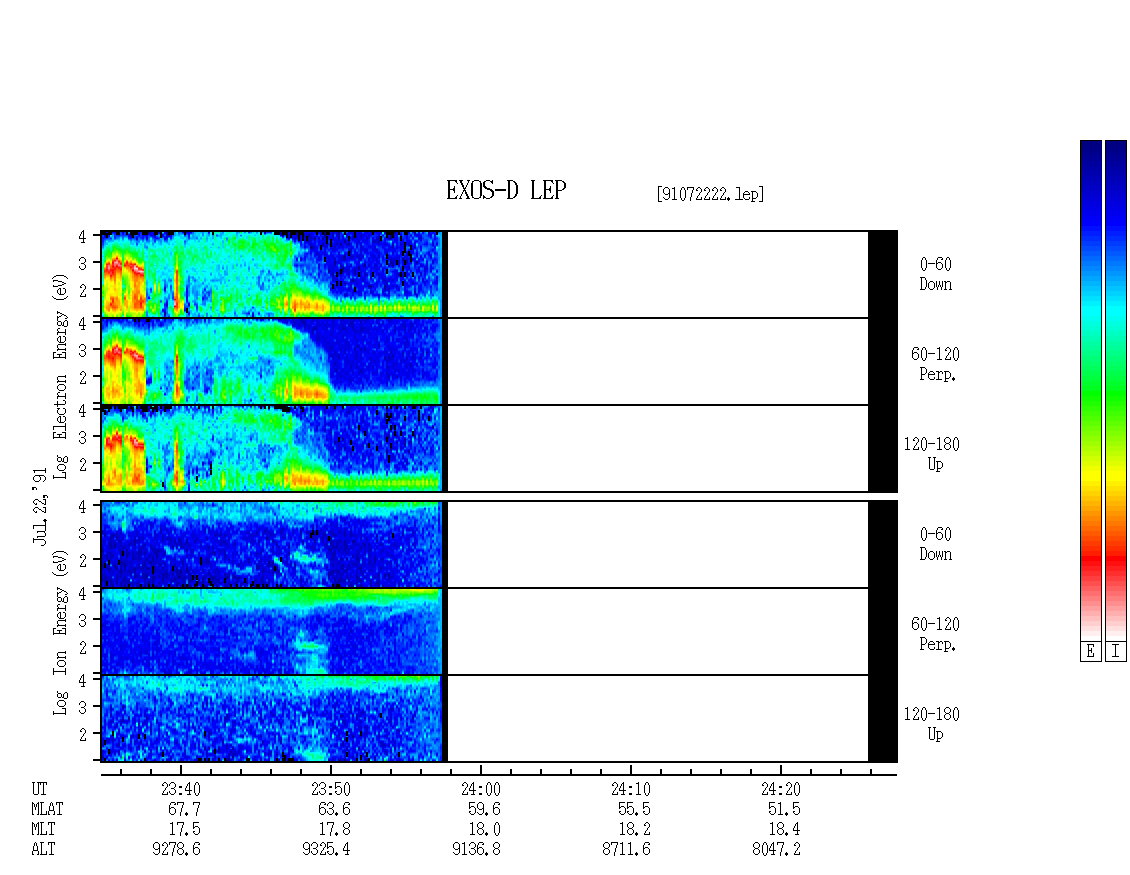This screenshot has height=875, width=1130.
Task: Click the ion color scale bar labeled I
Action: pyautogui.click(x=1116, y=389)
